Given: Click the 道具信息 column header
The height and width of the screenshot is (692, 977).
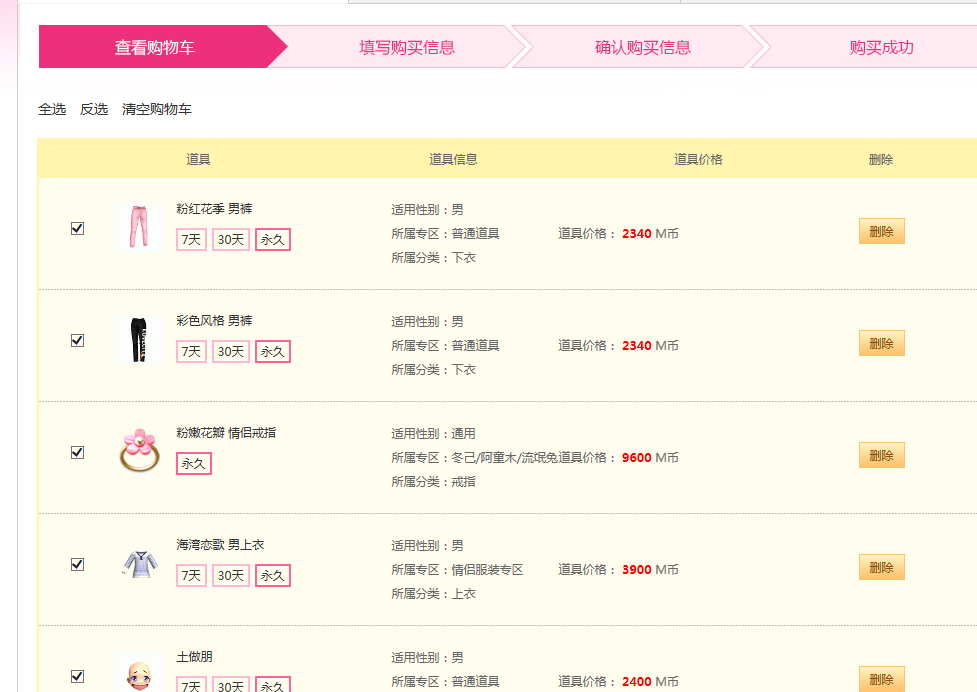Looking at the screenshot, I should point(453,159).
